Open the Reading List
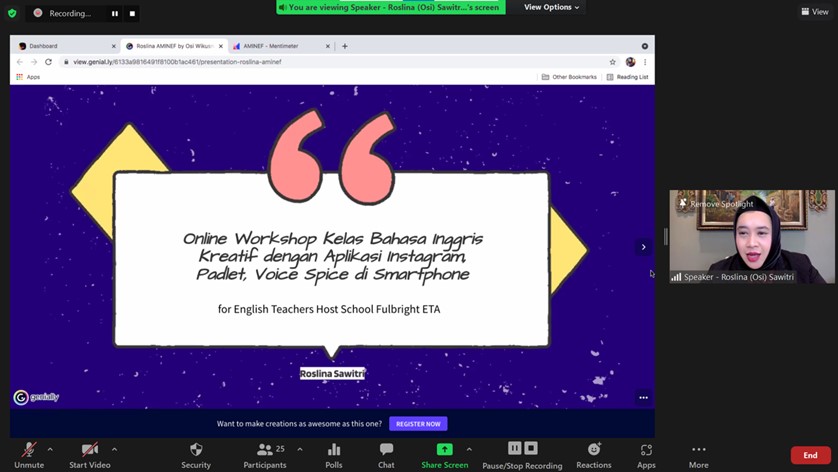 click(627, 77)
